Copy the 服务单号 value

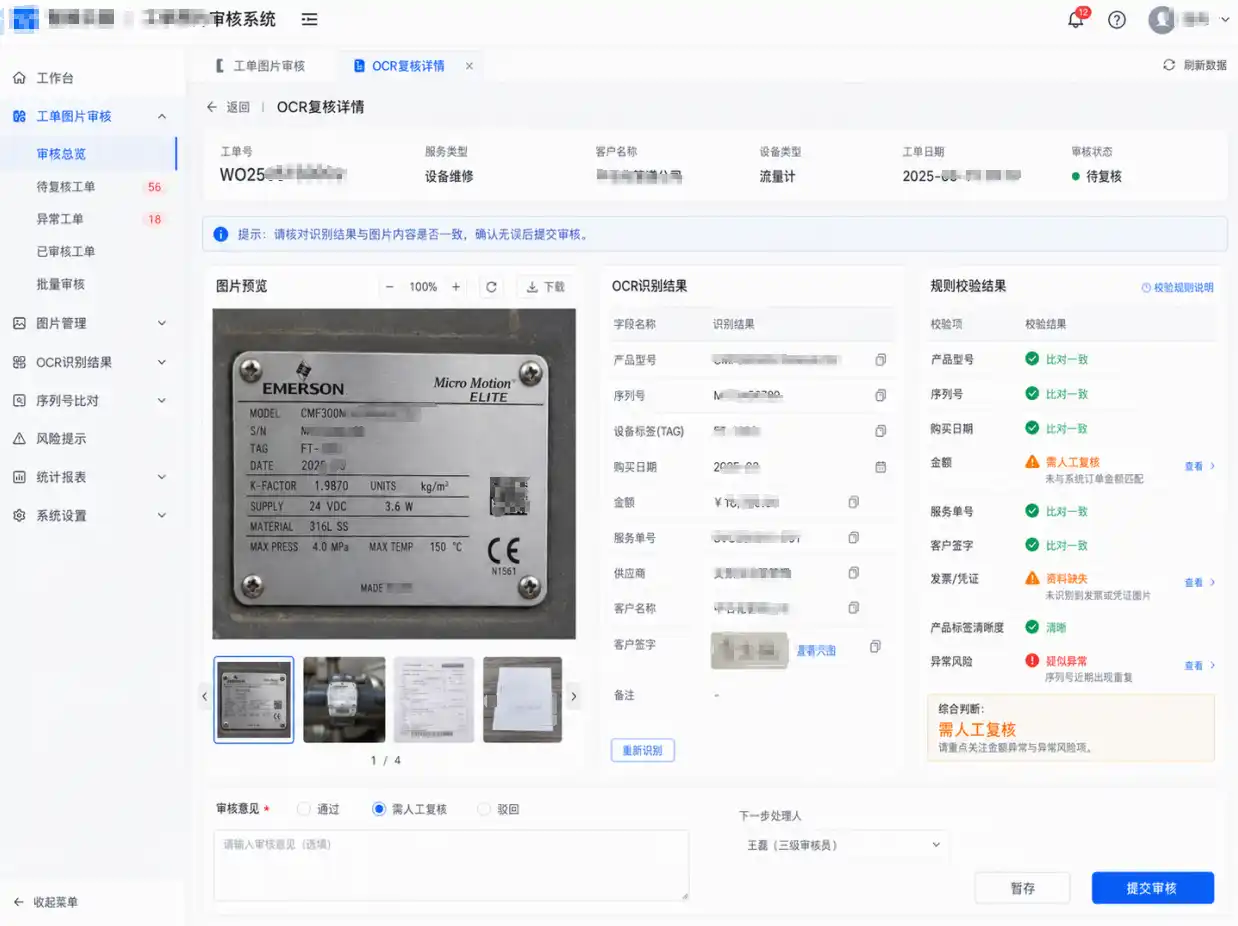[x=853, y=538]
